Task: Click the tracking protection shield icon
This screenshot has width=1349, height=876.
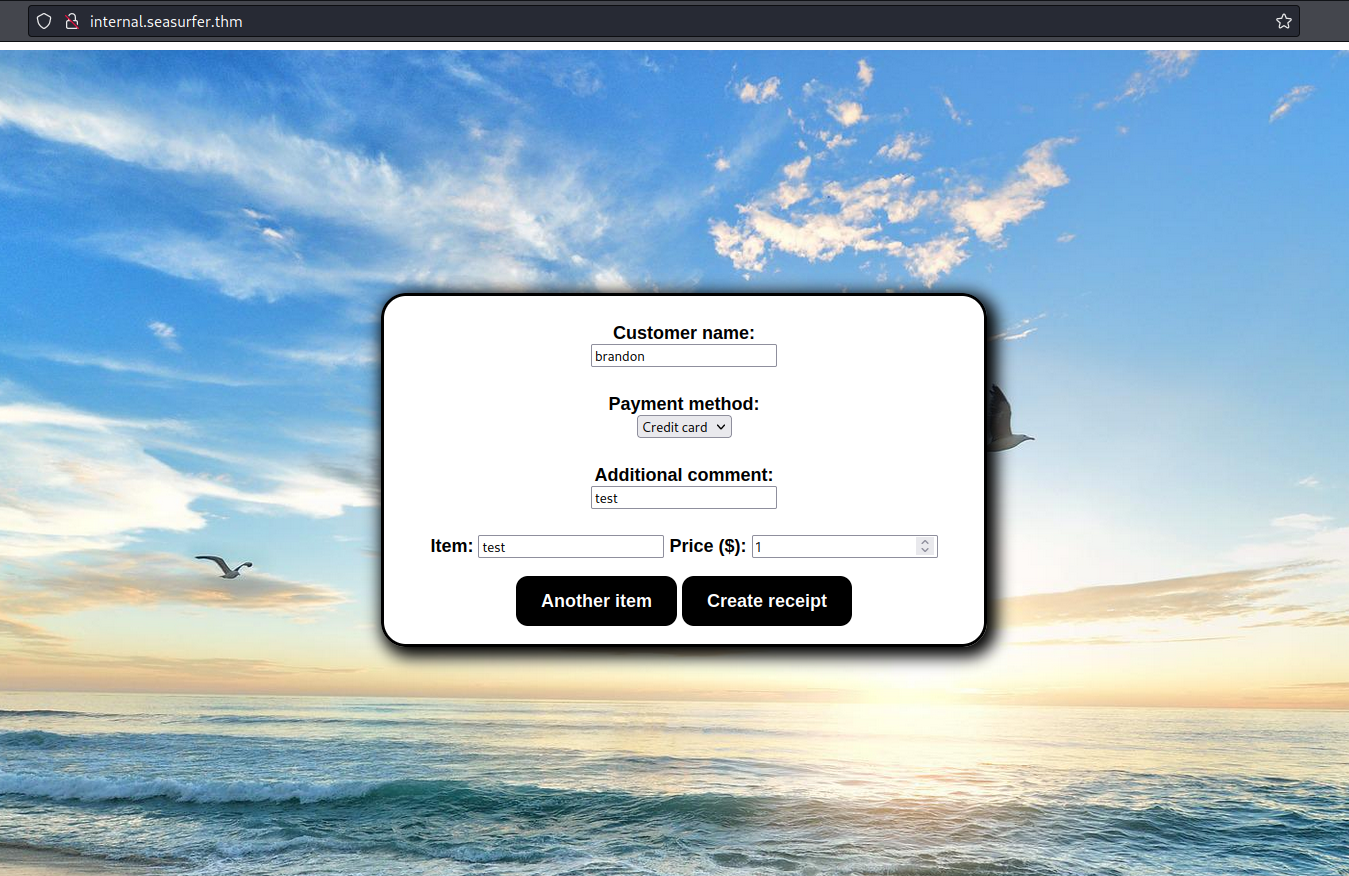Action: [44, 21]
